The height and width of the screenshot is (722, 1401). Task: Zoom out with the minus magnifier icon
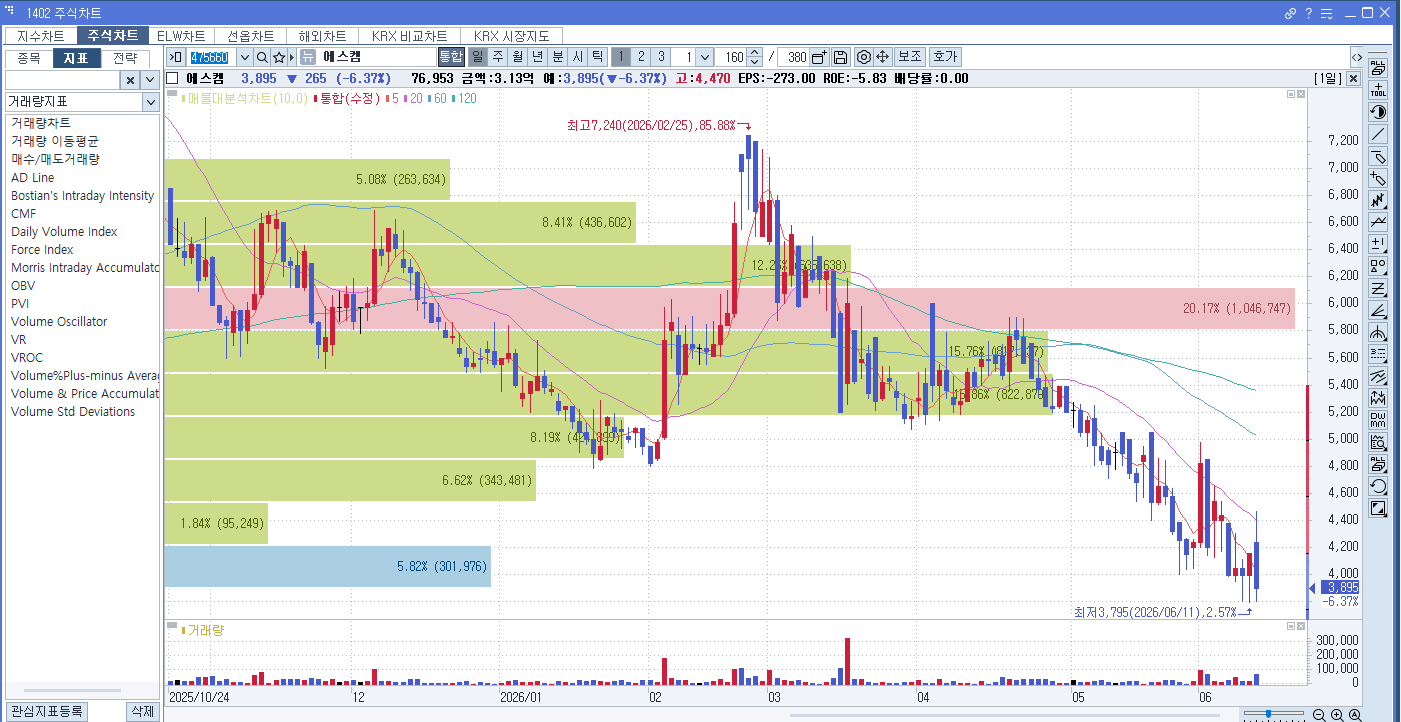pos(1319,714)
